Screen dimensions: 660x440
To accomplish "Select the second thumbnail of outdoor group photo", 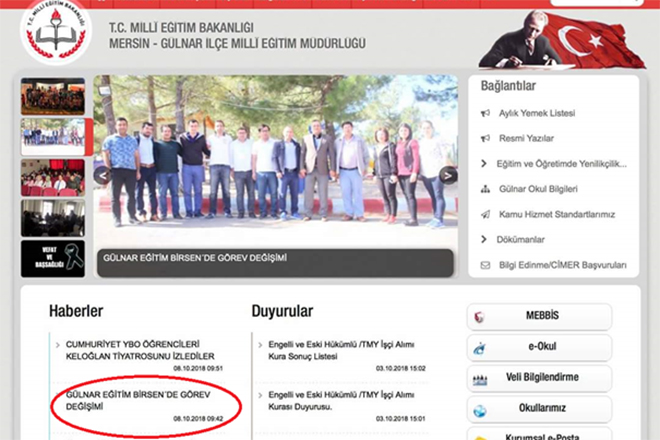I will 53,137.
